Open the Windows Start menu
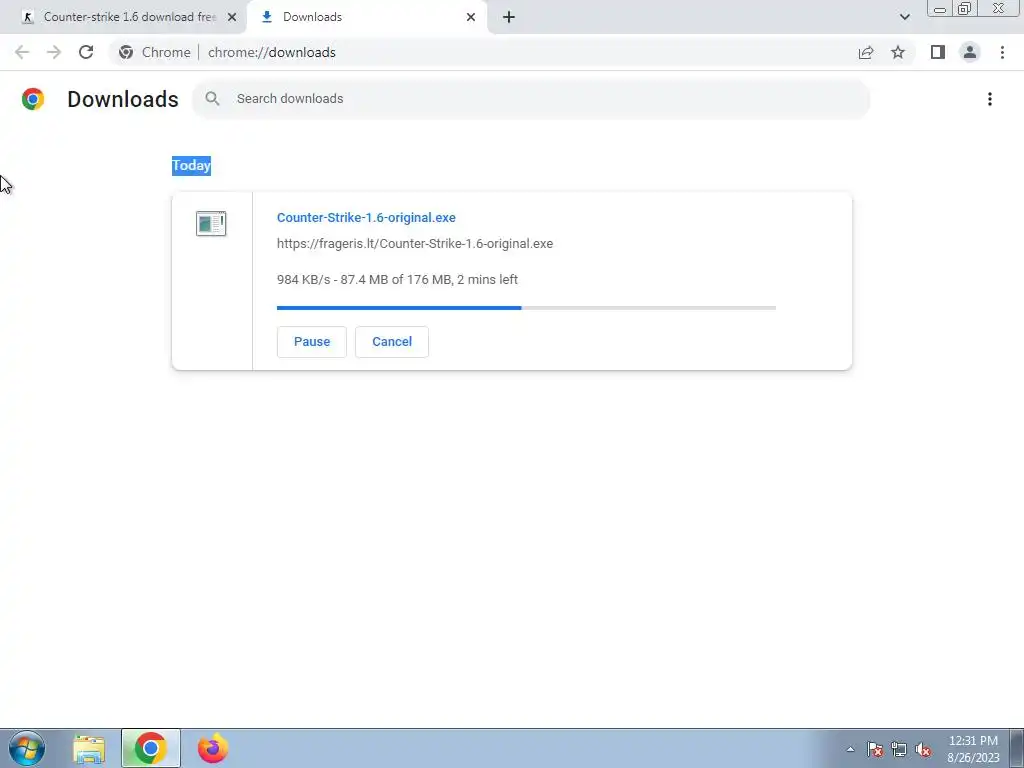This screenshot has height=768, width=1024. click(x=27, y=748)
